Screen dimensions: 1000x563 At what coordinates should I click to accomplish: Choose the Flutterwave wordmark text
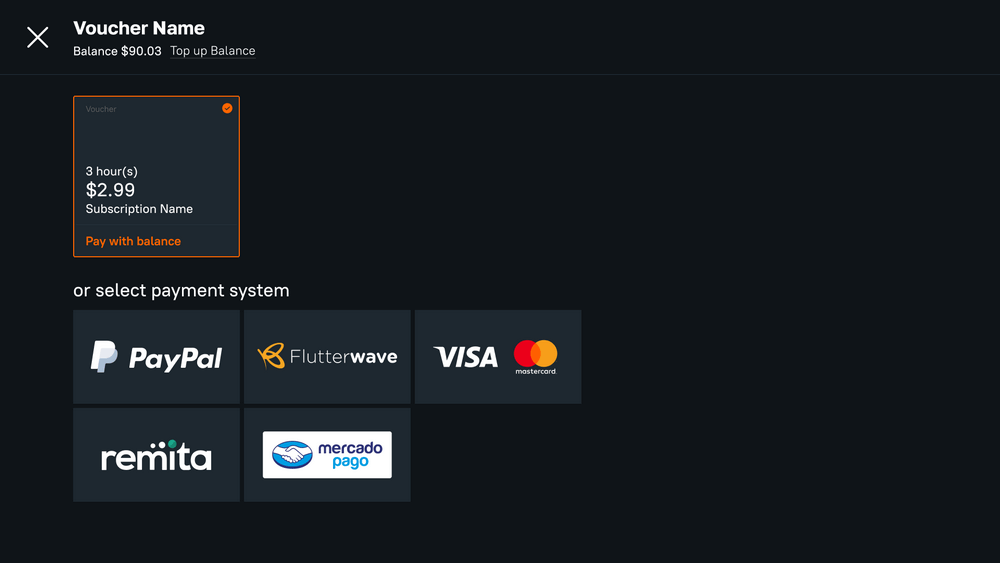pyautogui.click(x=343, y=357)
